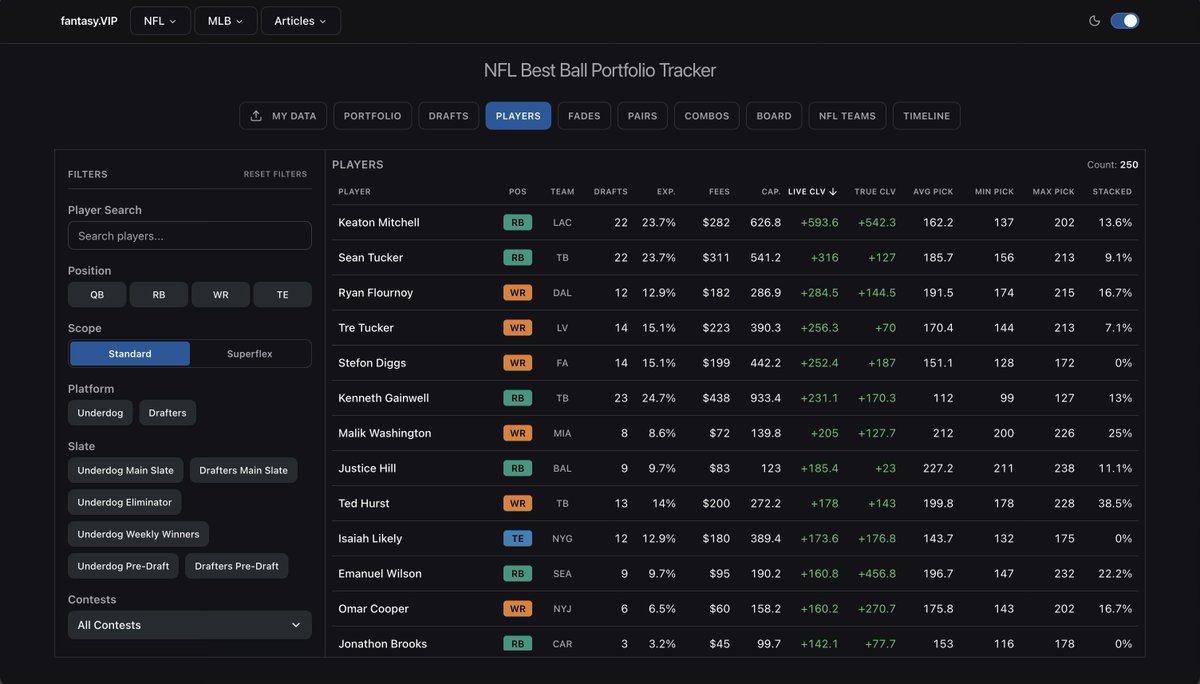Click Reset Filters
The image size is (1200, 684).
tap(275, 174)
